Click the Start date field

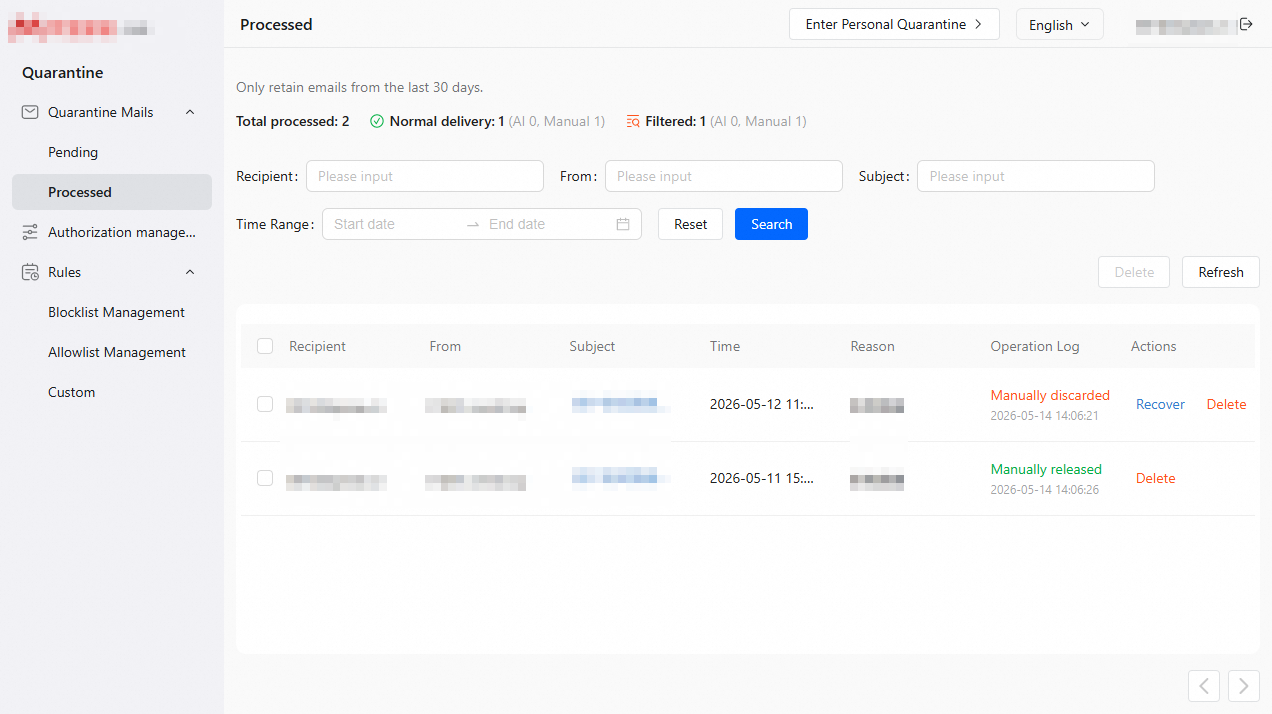(x=394, y=224)
